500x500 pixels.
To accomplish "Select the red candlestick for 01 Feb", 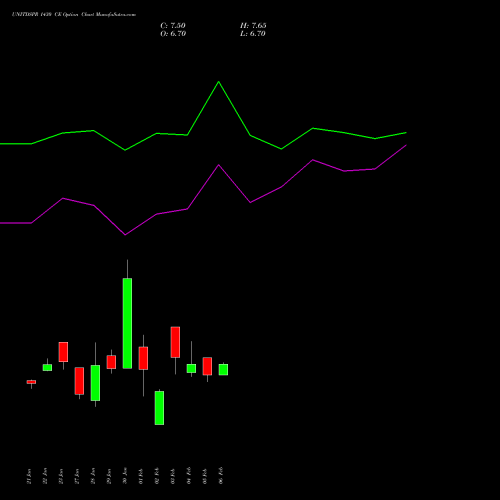I will tap(143, 358).
